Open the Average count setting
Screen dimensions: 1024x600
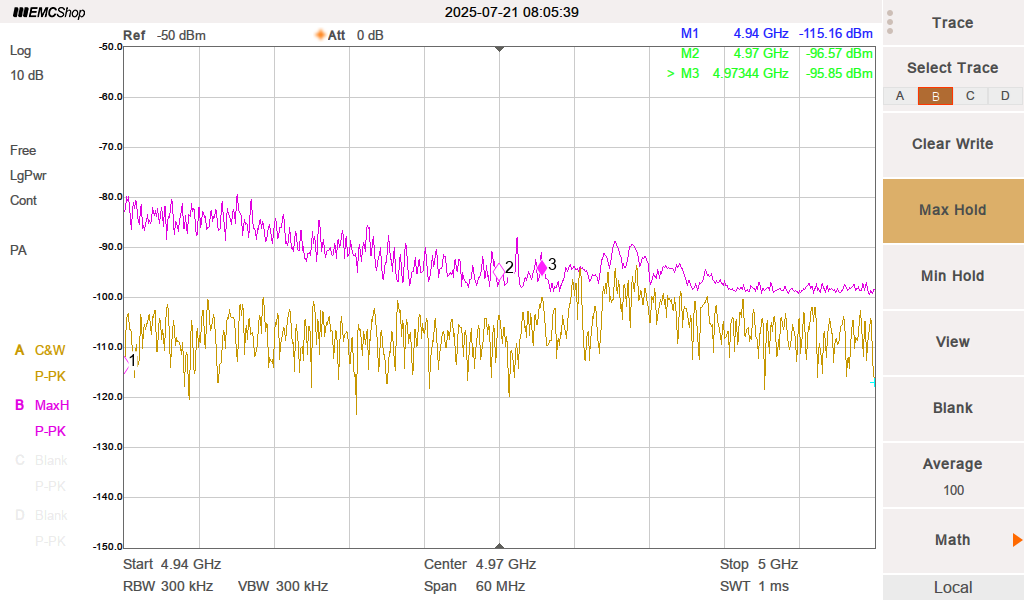(x=952, y=476)
